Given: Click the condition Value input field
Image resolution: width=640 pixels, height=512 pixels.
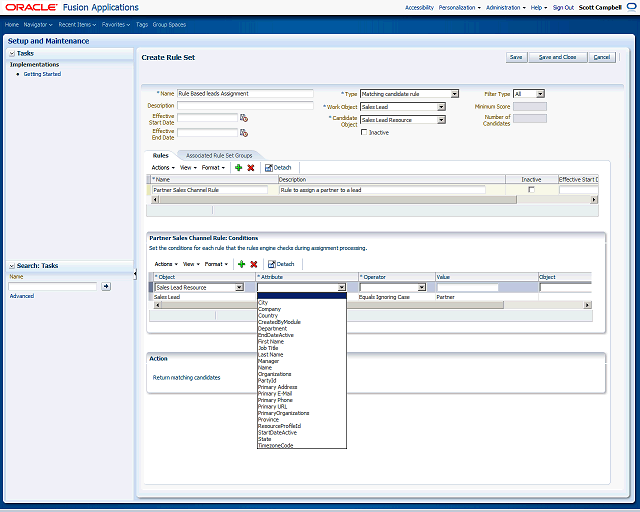Looking at the screenshot, I should [x=468, y=287].
